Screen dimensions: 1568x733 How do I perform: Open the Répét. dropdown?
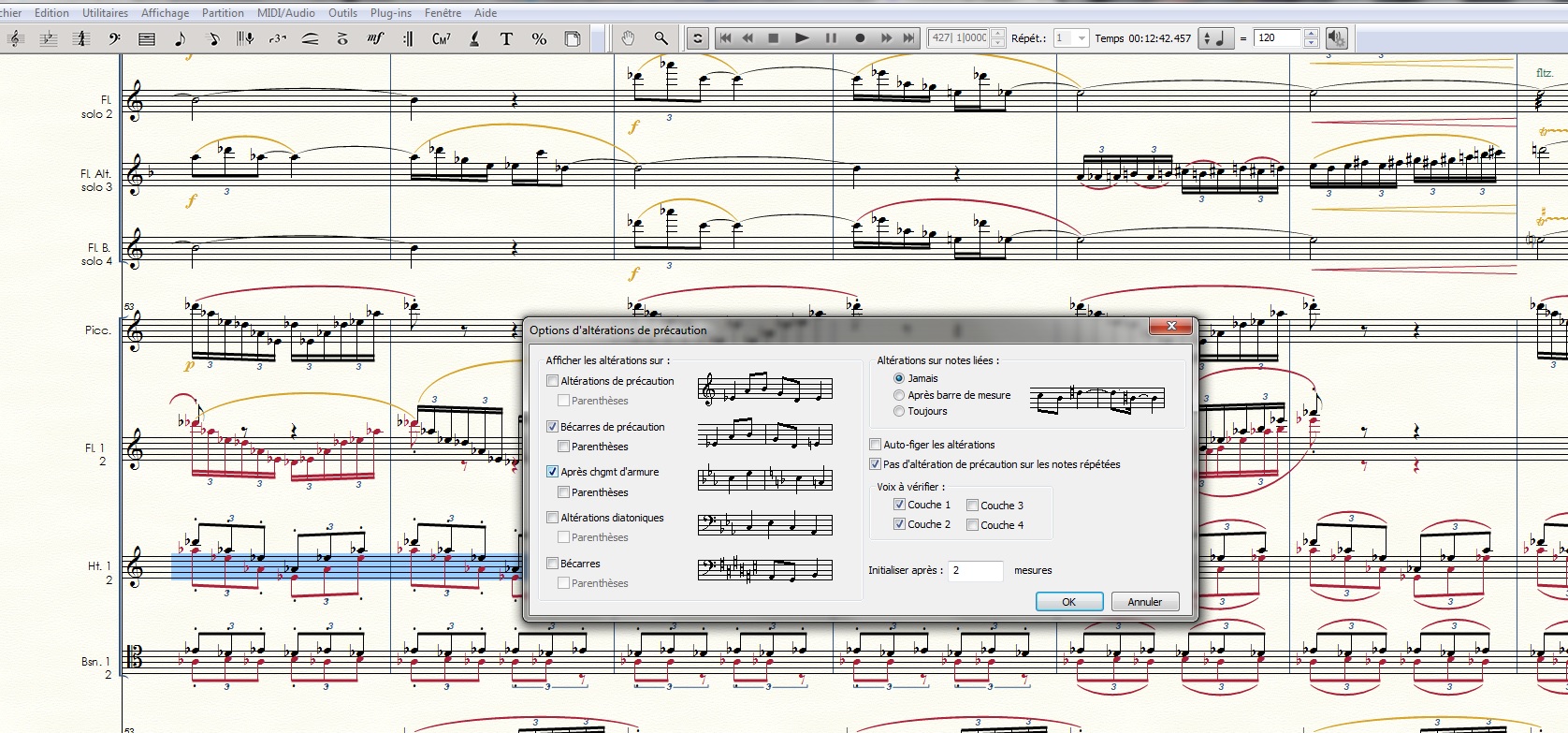tap(1082, 38)
